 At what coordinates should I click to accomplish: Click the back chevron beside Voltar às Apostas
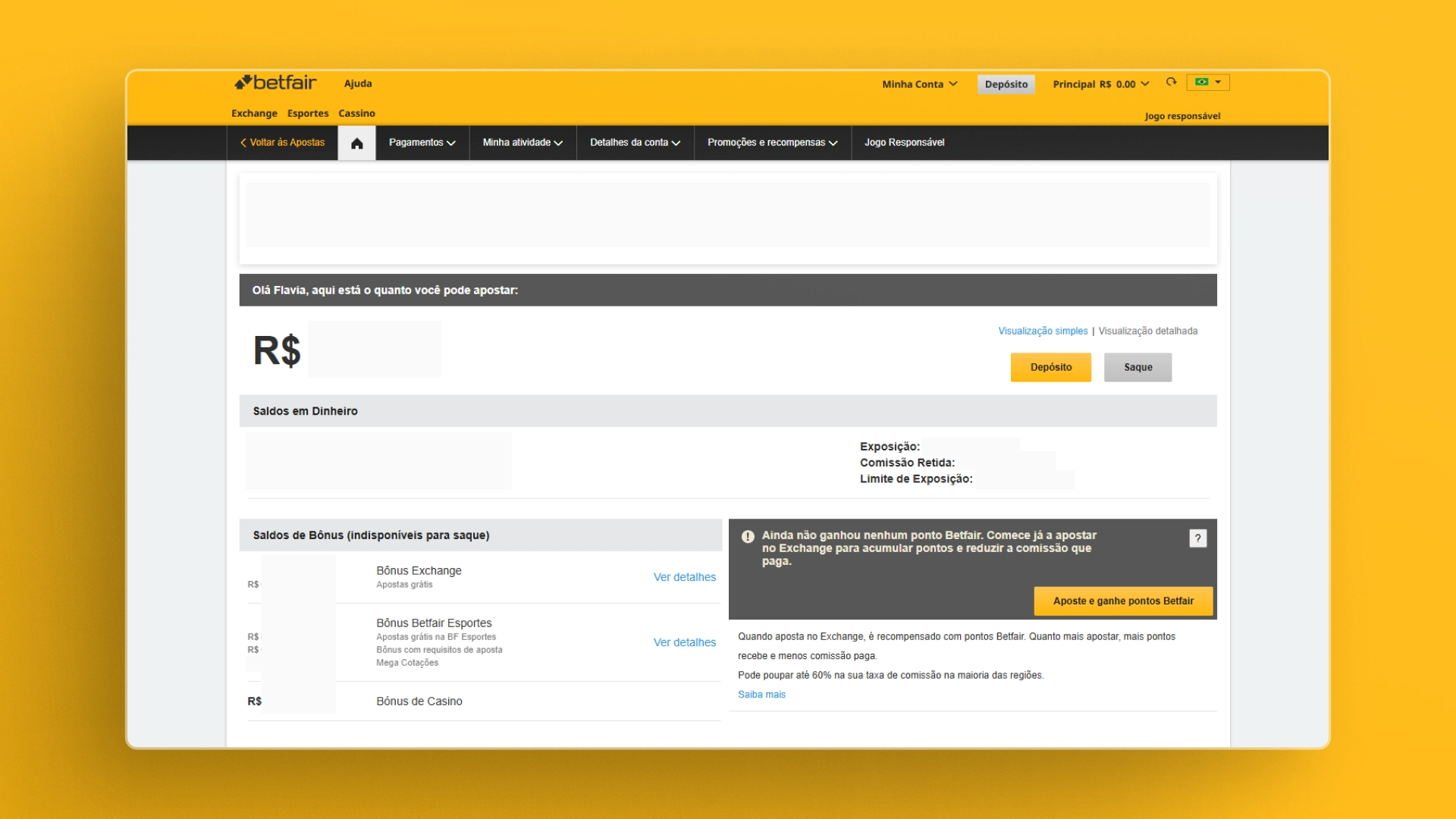coord(242,143)
